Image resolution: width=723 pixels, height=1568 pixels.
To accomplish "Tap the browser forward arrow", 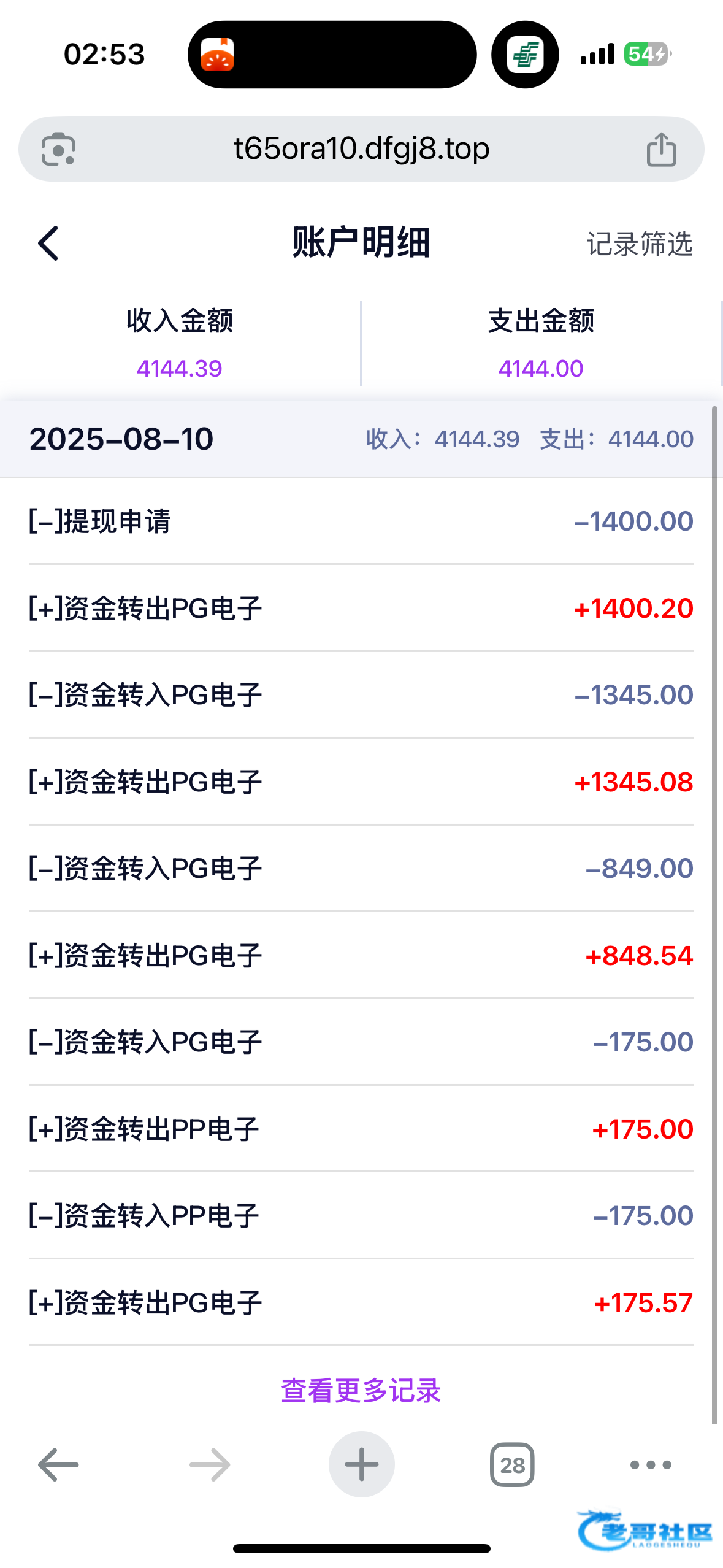I will (210, 1465).
